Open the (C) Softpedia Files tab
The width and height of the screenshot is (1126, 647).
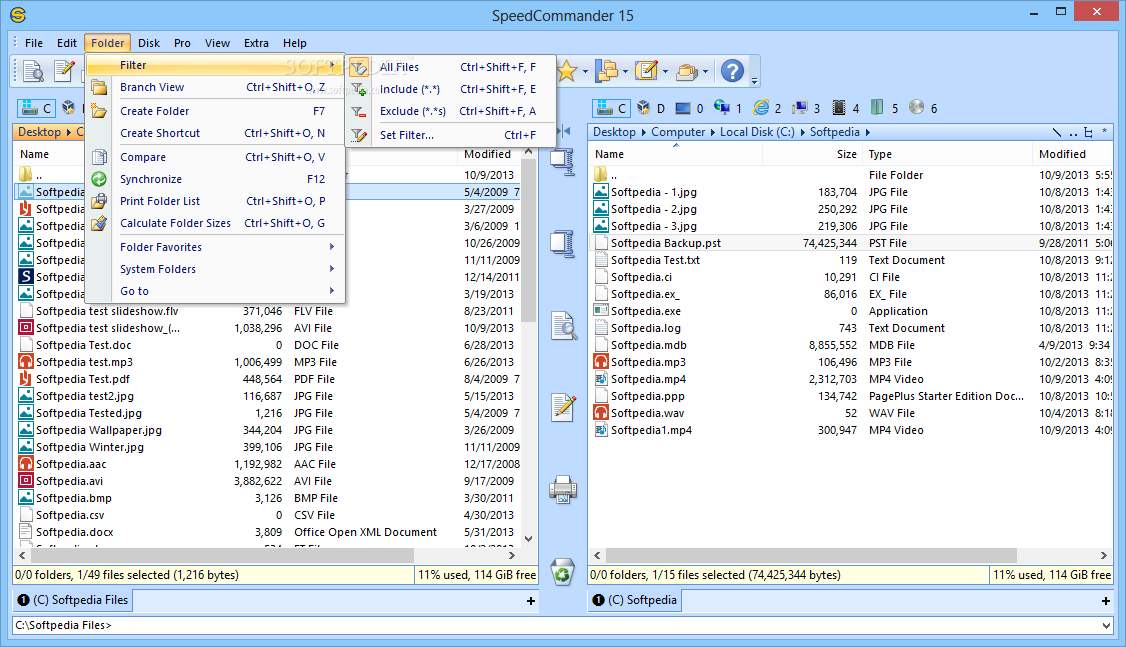(x=73, y=600)
